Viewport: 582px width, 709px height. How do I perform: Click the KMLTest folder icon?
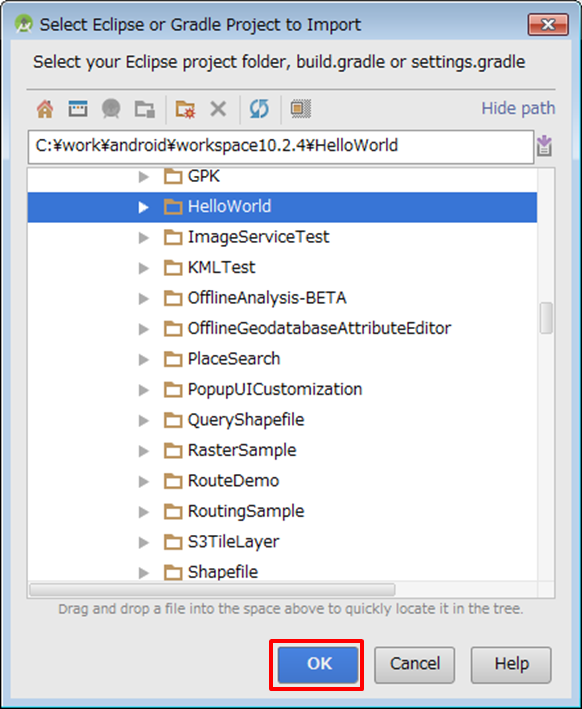point(173,268)
